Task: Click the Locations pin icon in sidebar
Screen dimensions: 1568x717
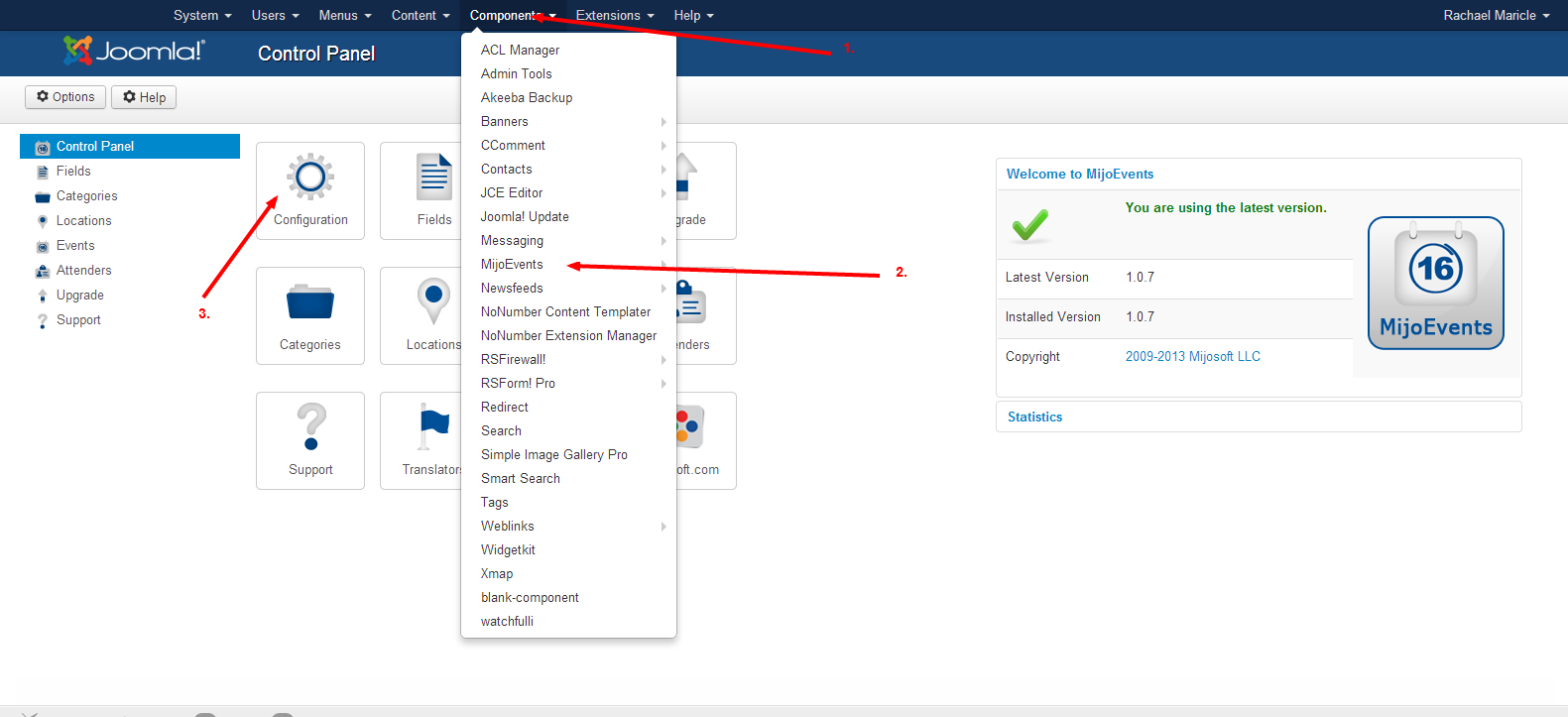Action: pyautogui.click(x=43, y=221)
